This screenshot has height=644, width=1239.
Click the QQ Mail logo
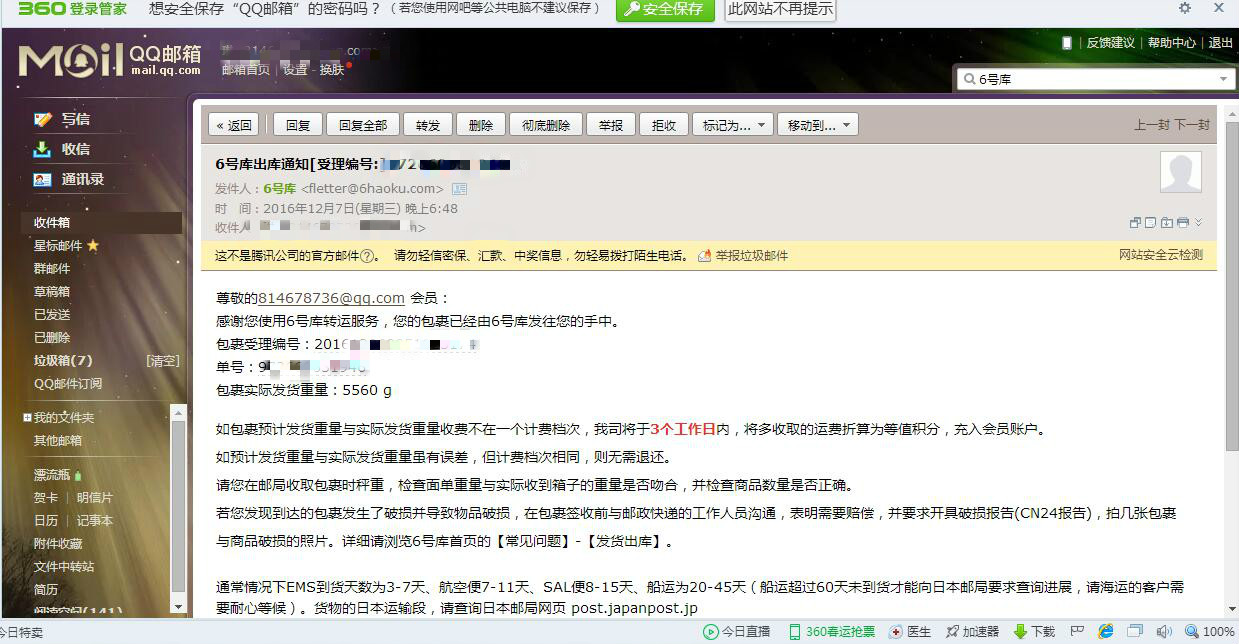[x=110, y=59]
